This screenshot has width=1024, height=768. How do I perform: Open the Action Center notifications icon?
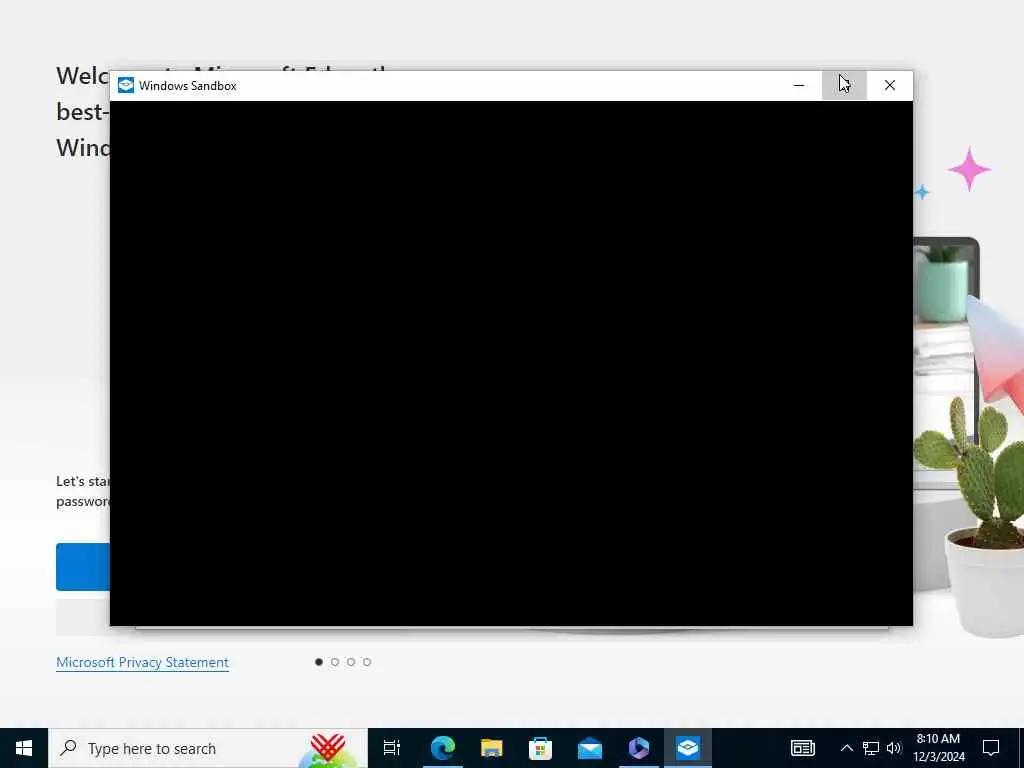pos(991,748)
